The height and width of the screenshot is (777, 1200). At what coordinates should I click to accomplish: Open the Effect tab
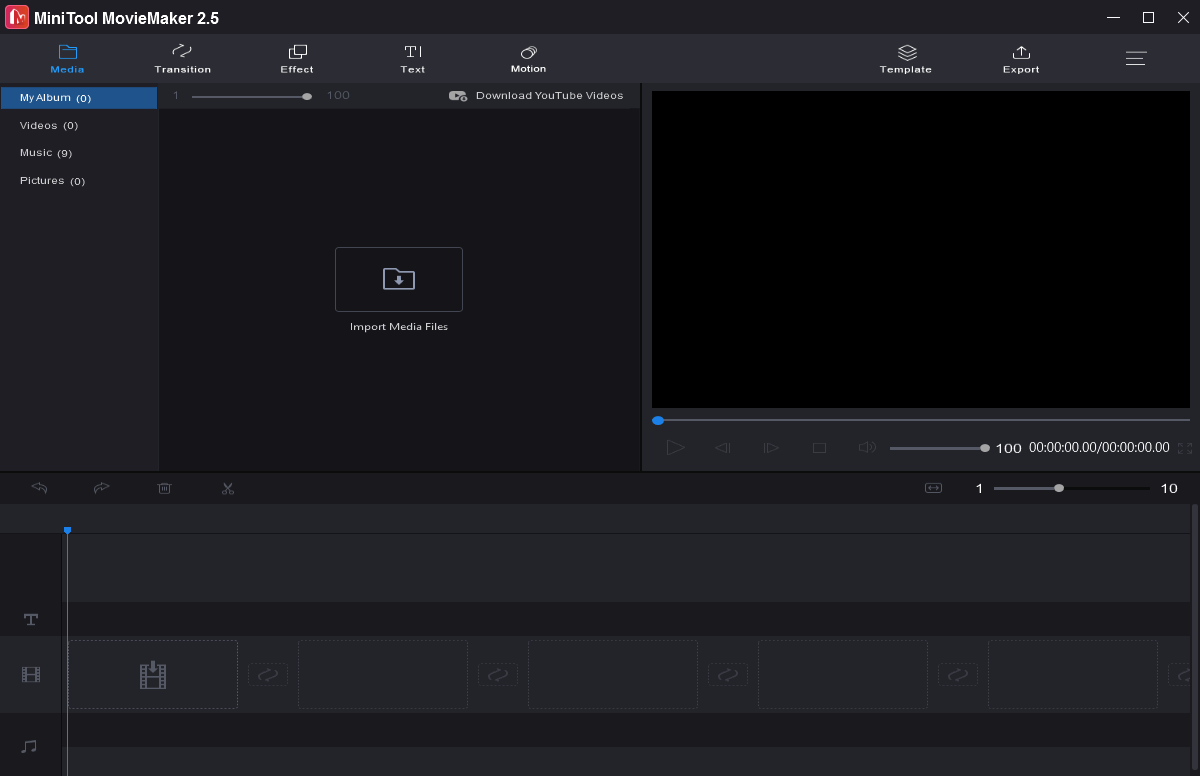click(297, 59)
